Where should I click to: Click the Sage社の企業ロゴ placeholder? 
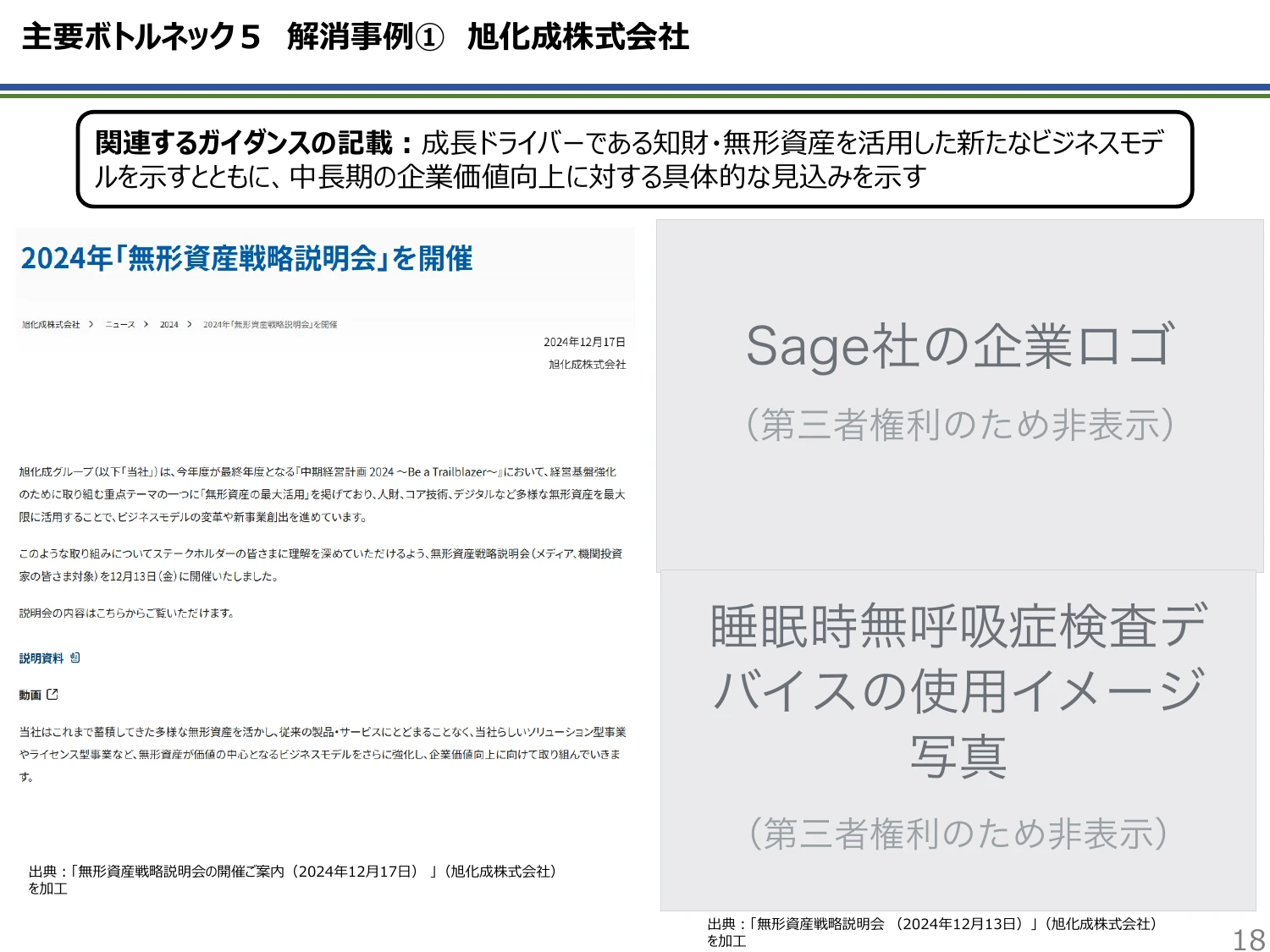pos(960,396)
